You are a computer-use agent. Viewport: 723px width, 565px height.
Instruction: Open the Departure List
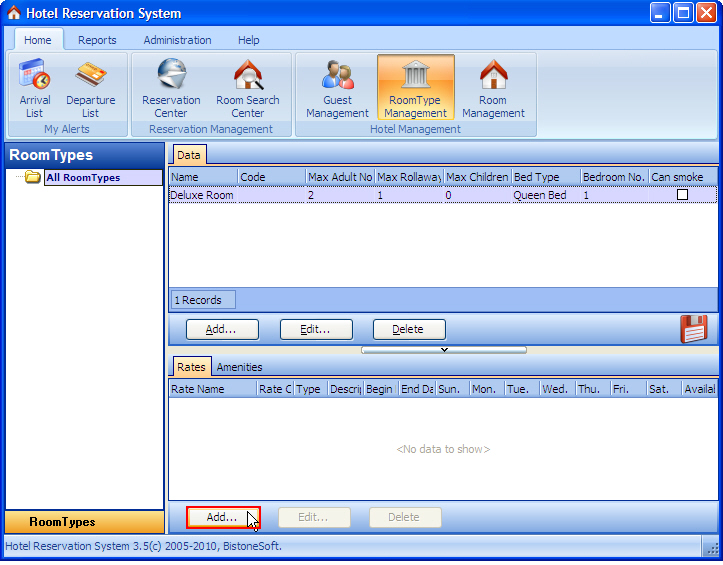(x=90, y=88)
